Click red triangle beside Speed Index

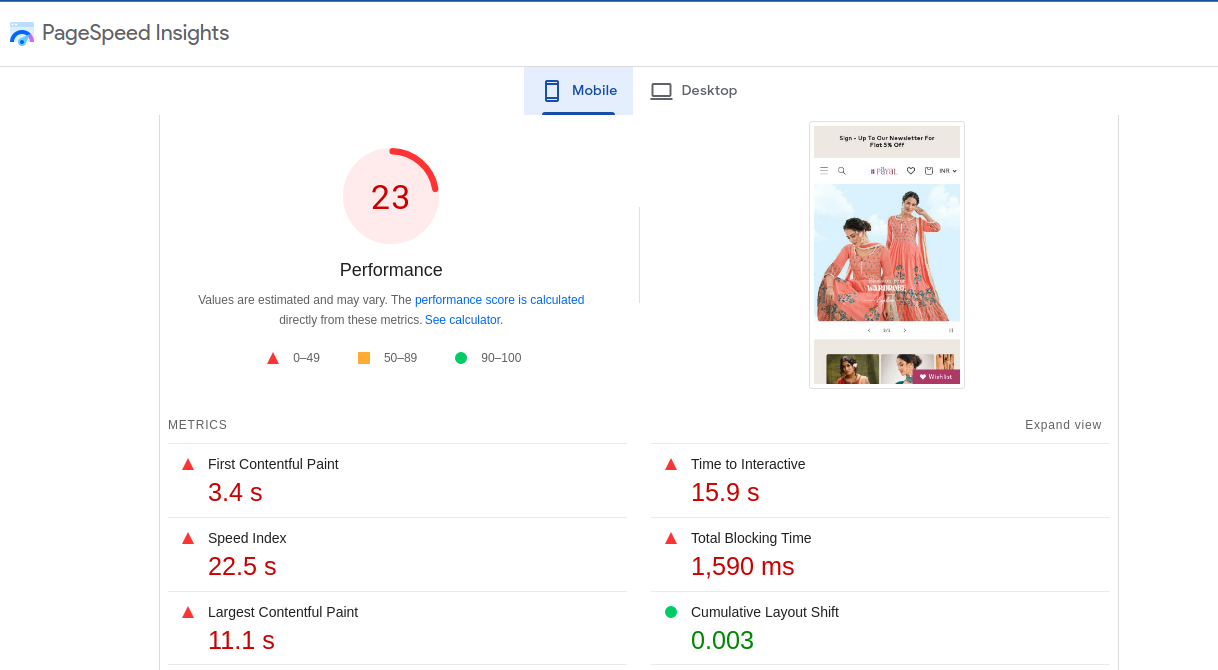click(187, 537)
